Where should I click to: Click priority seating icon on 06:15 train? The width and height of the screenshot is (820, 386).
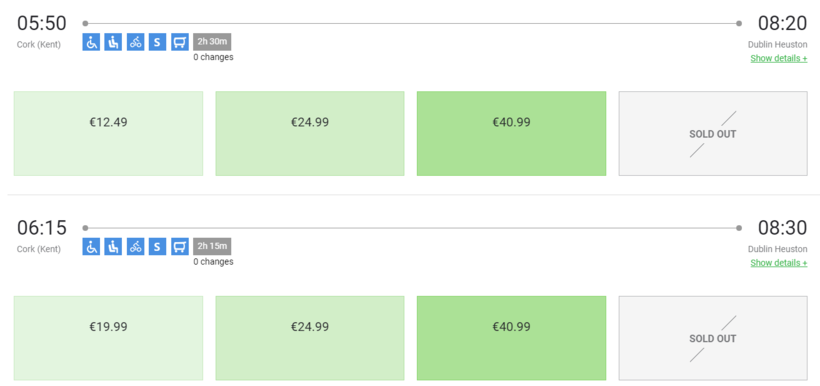(x=113, y=246)
